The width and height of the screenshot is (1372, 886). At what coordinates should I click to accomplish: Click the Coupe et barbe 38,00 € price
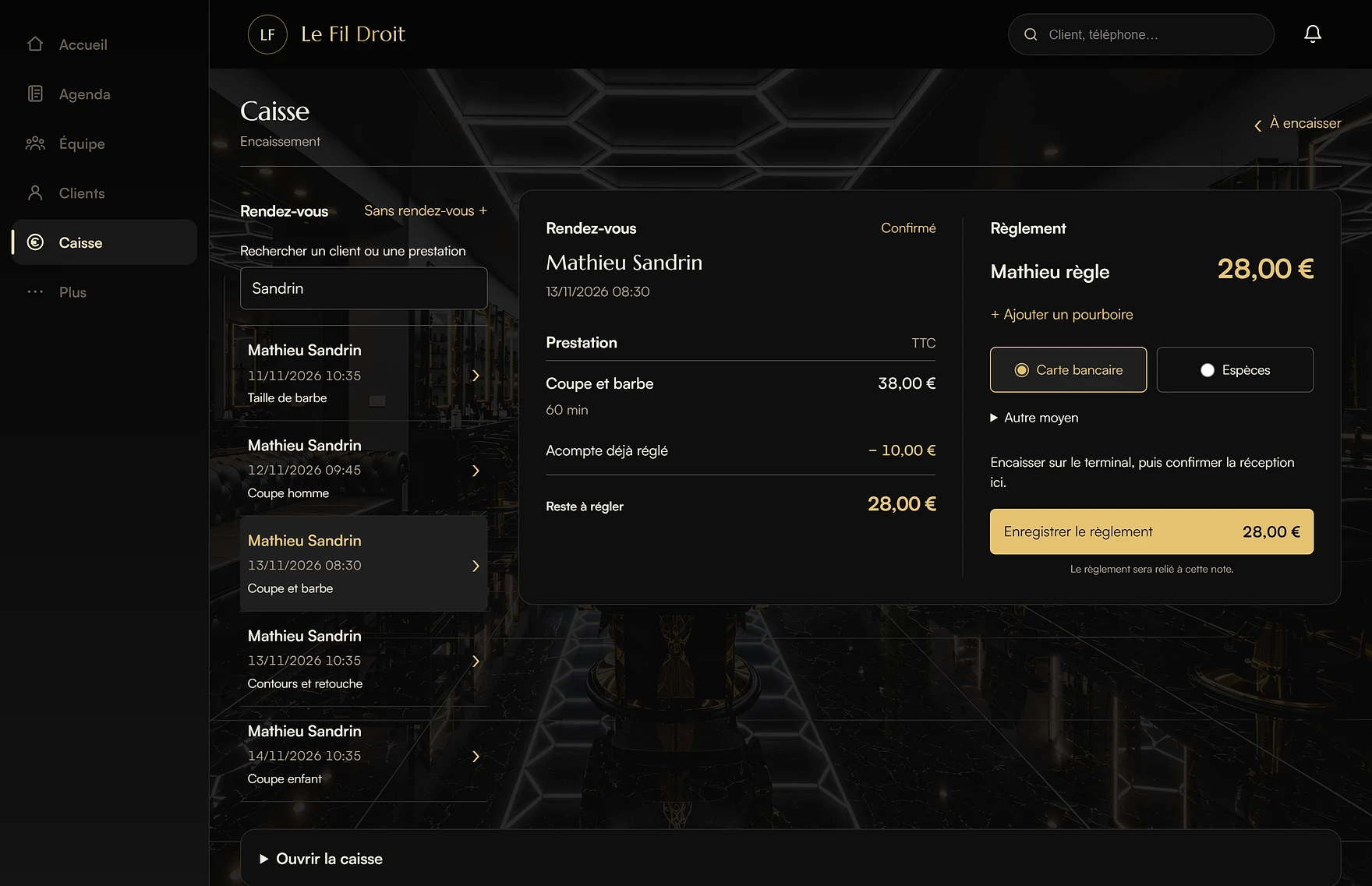907,383
